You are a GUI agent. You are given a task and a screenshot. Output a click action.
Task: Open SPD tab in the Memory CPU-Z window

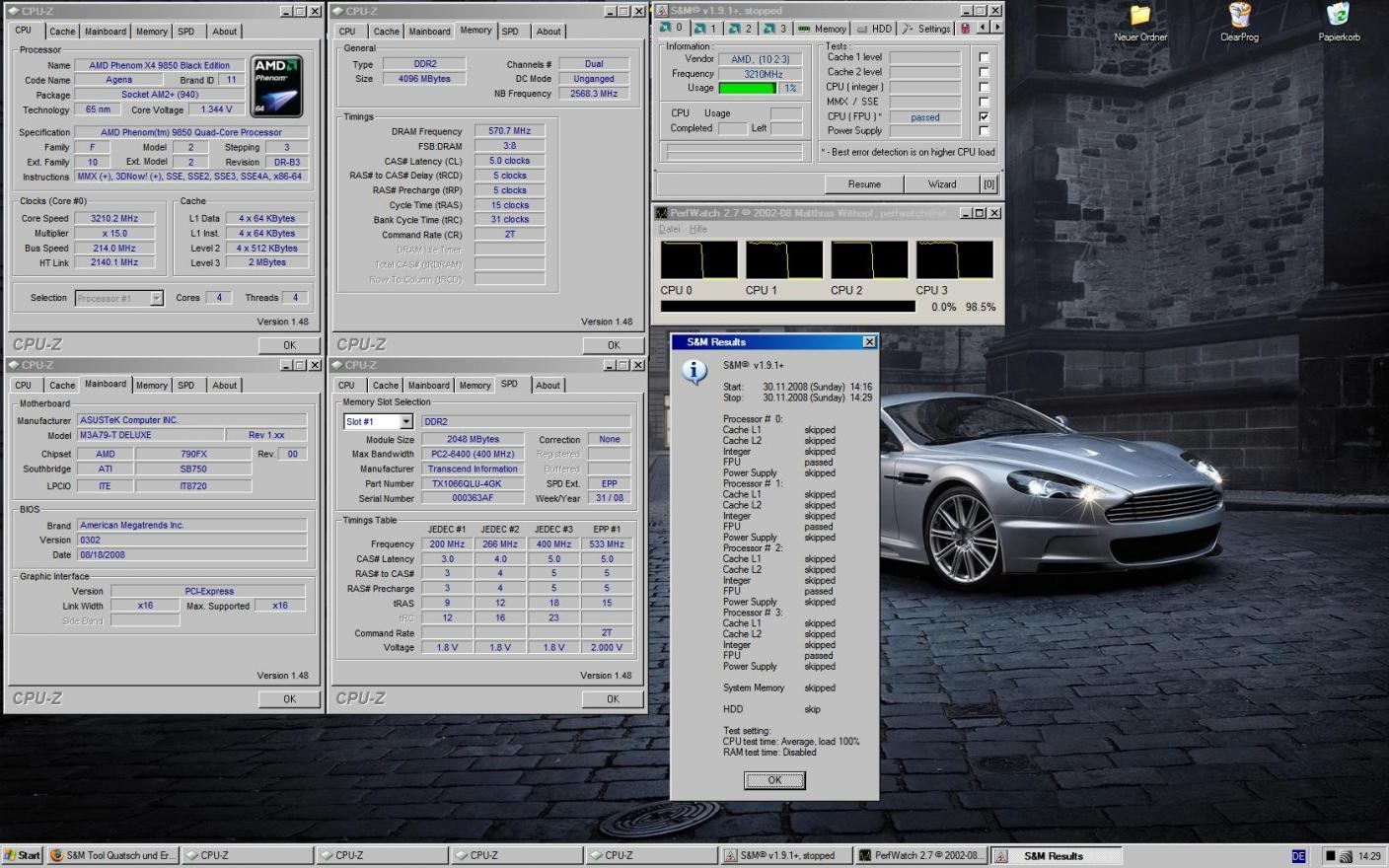[510, 32]
